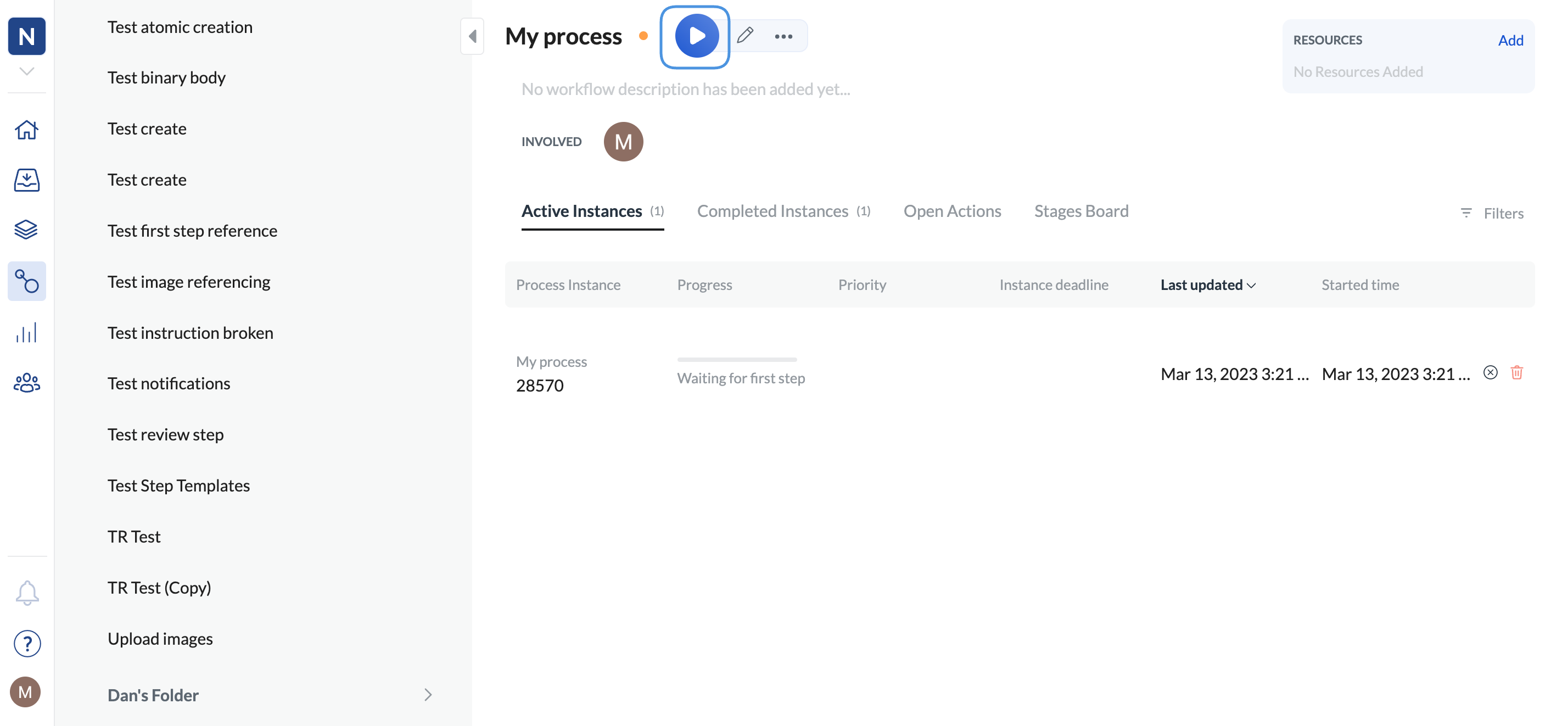Select the Home icon in sidebar
Viewport: 1568px width, 726px height.
tap(26, 130)
